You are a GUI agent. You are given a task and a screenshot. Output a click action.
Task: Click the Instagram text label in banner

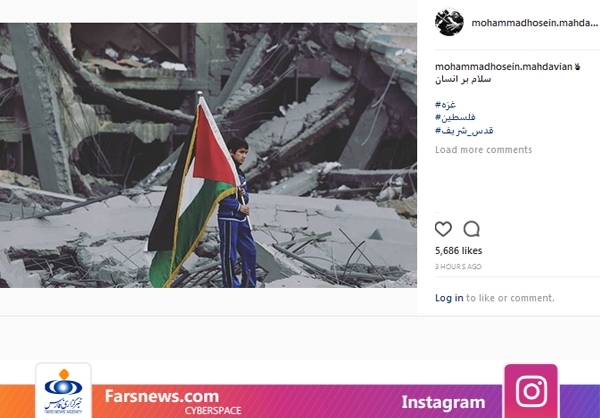tap(443, 402)
